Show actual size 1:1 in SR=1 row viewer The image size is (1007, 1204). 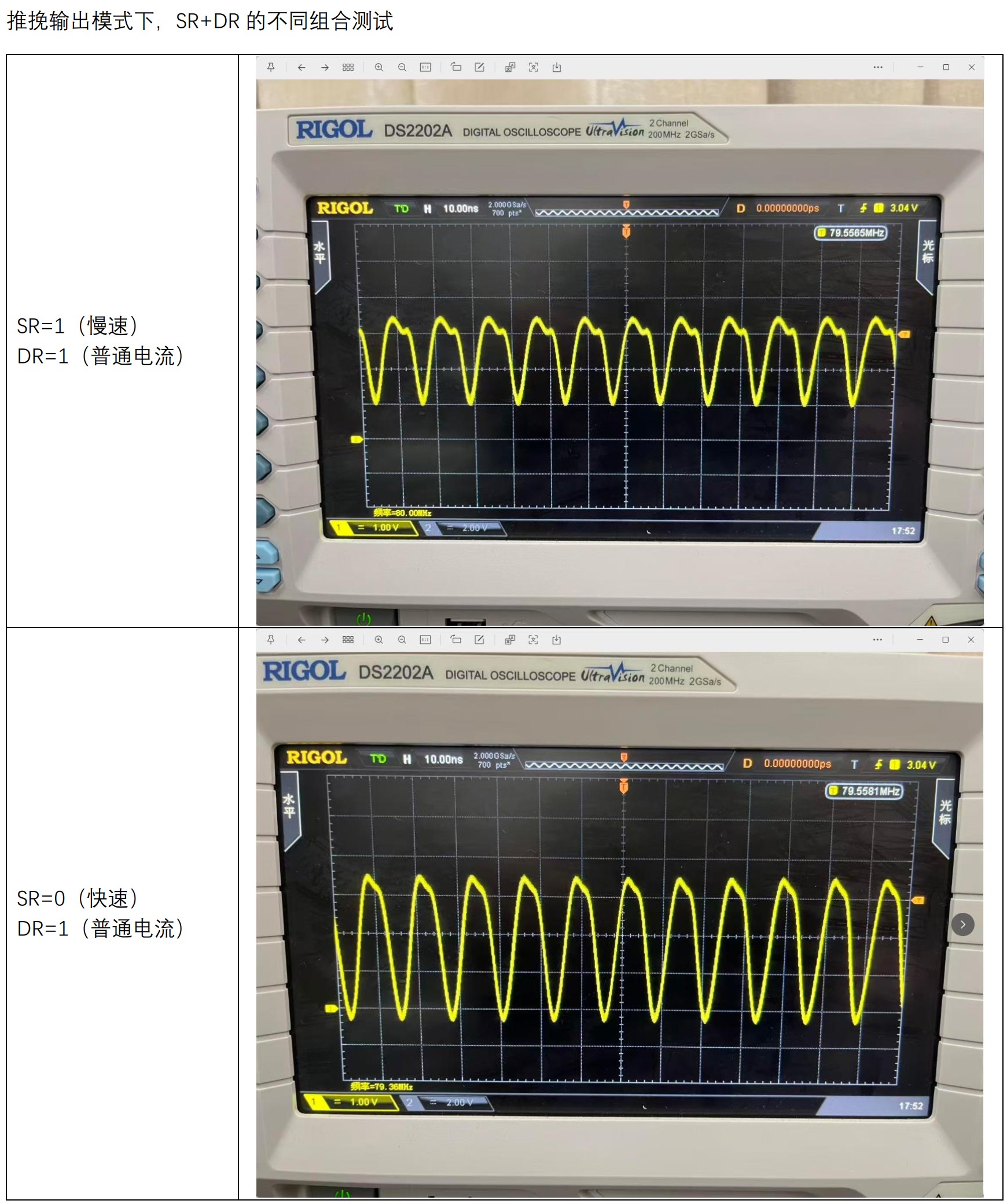click(425, 67)
